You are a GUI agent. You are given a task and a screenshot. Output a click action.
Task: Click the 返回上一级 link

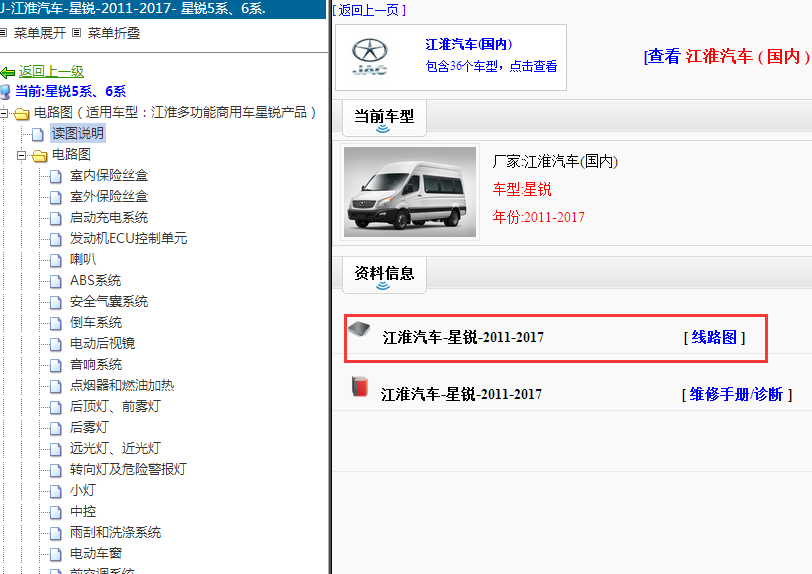click(51, 71)
